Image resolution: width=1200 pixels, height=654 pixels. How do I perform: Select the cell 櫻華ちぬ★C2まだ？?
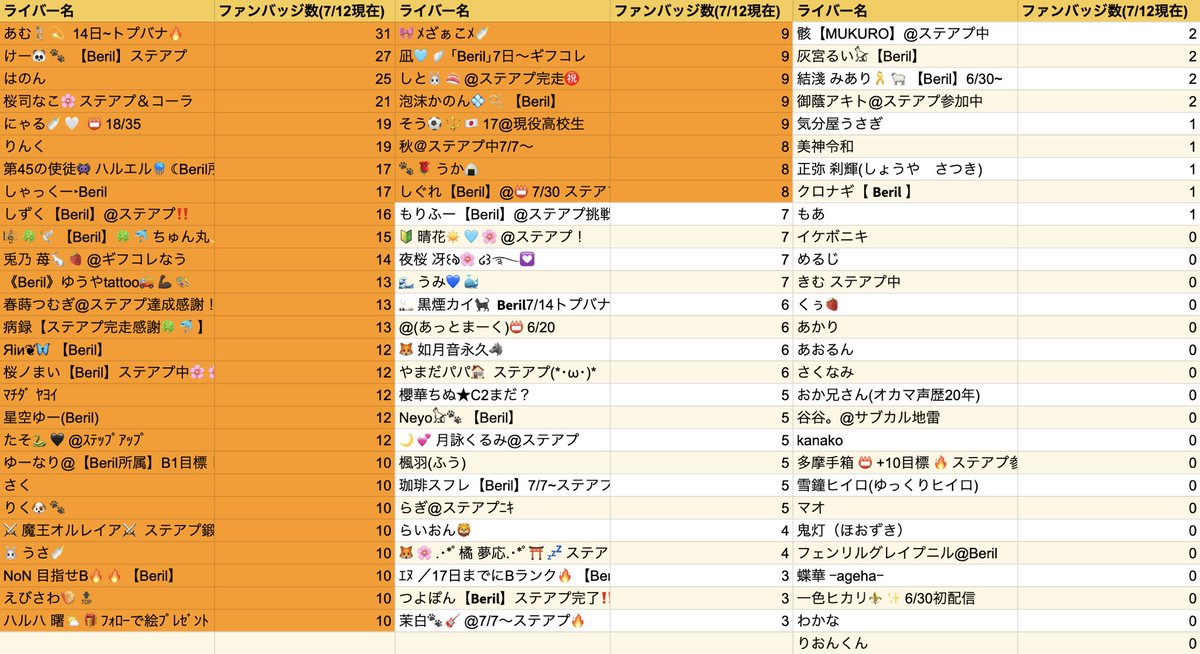(x=504, y=395)
